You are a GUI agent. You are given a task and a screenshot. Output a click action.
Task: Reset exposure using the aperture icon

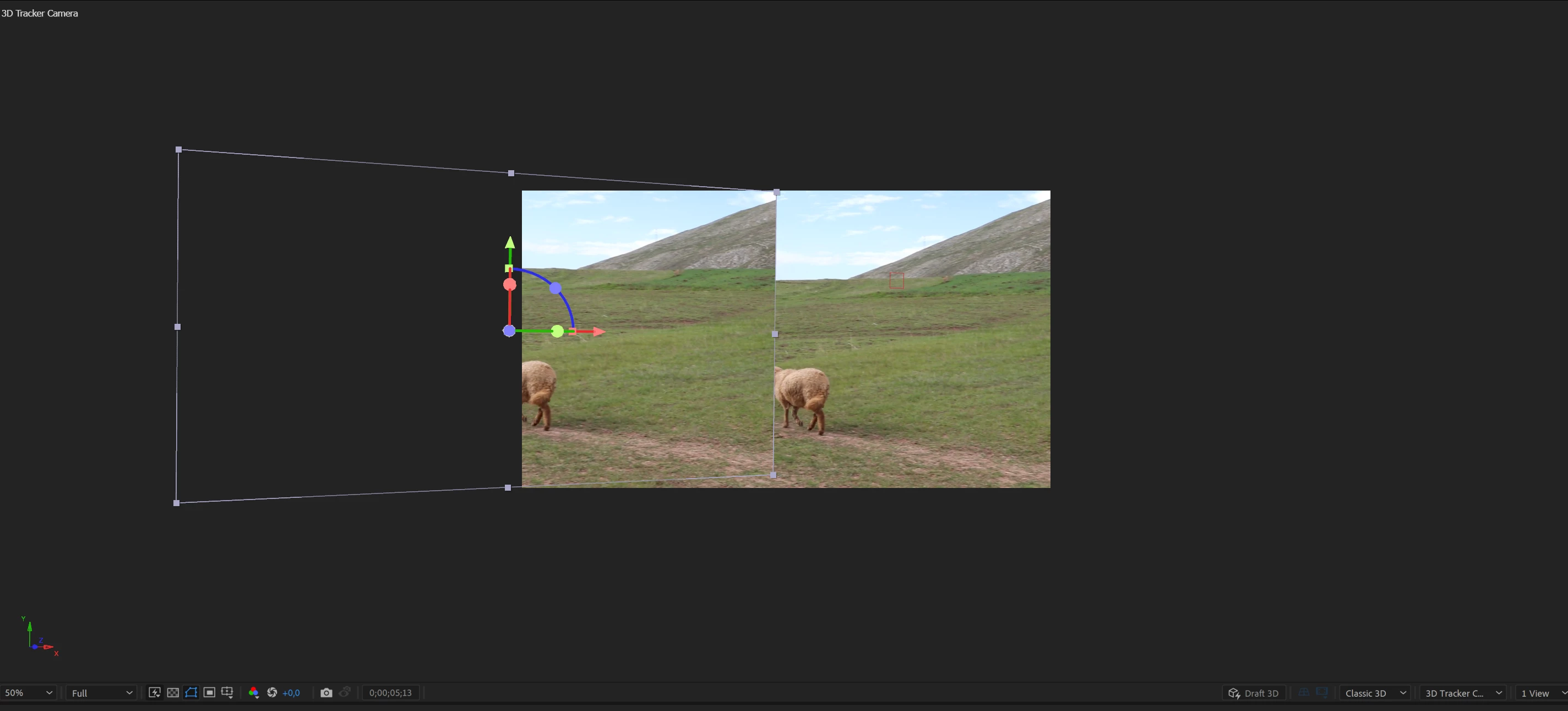[x=272, y=693]
